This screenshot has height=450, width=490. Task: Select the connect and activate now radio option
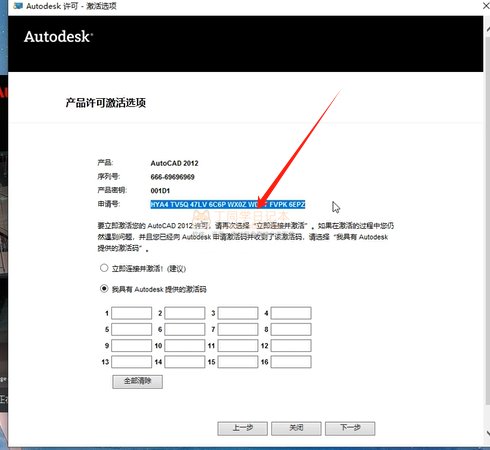[x=104, y=268]
